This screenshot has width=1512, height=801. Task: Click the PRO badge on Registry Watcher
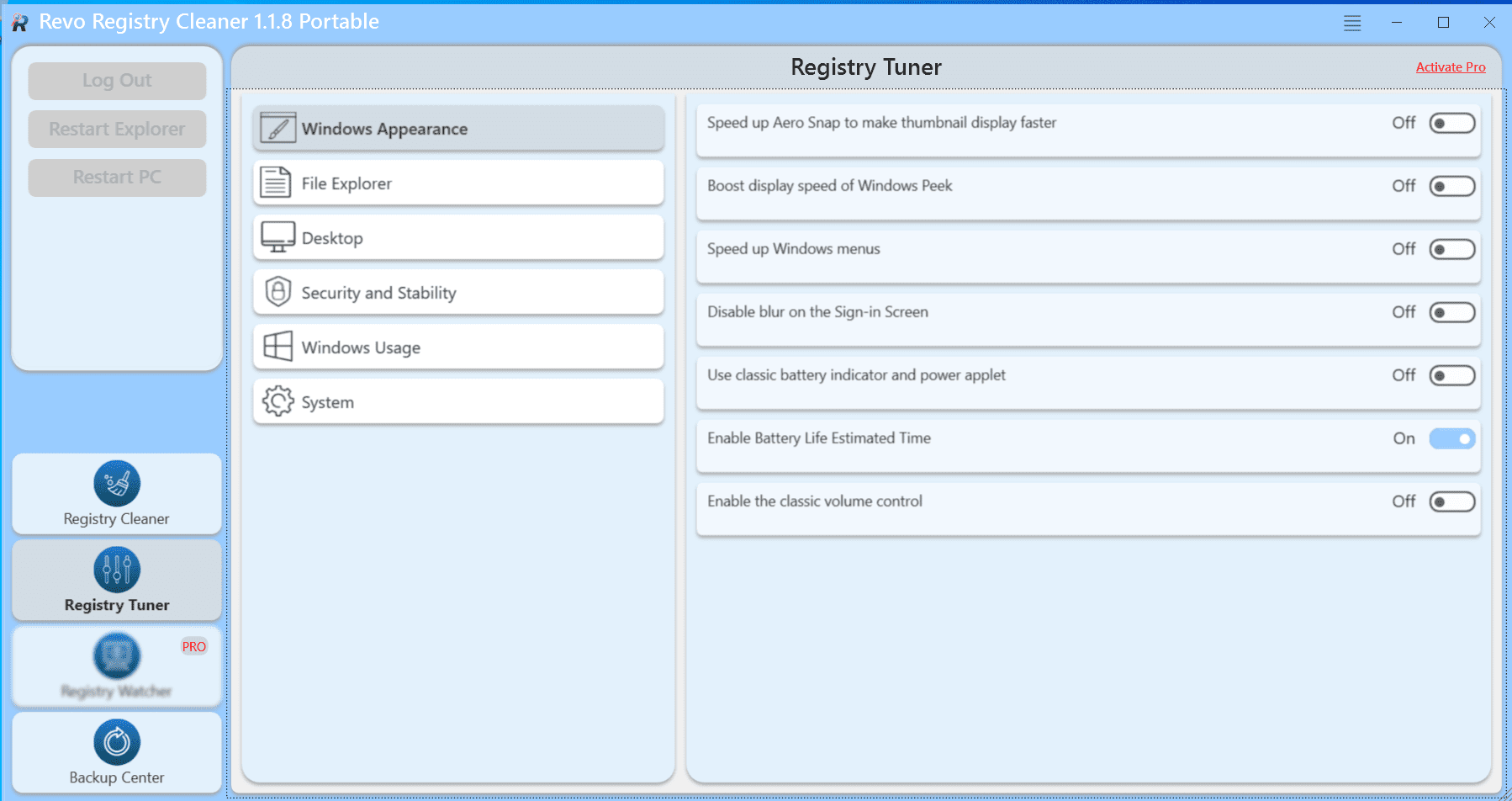point(194,646)
